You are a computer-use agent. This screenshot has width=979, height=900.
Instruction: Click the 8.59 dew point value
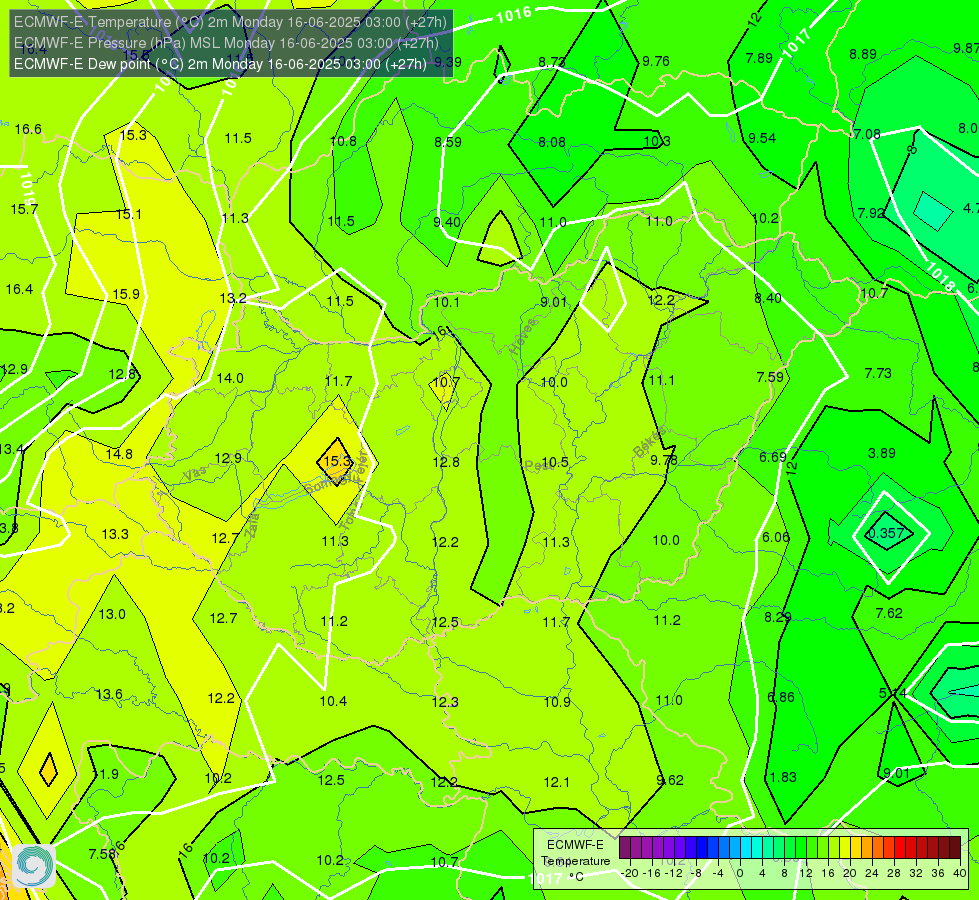[x=448, y=142]
